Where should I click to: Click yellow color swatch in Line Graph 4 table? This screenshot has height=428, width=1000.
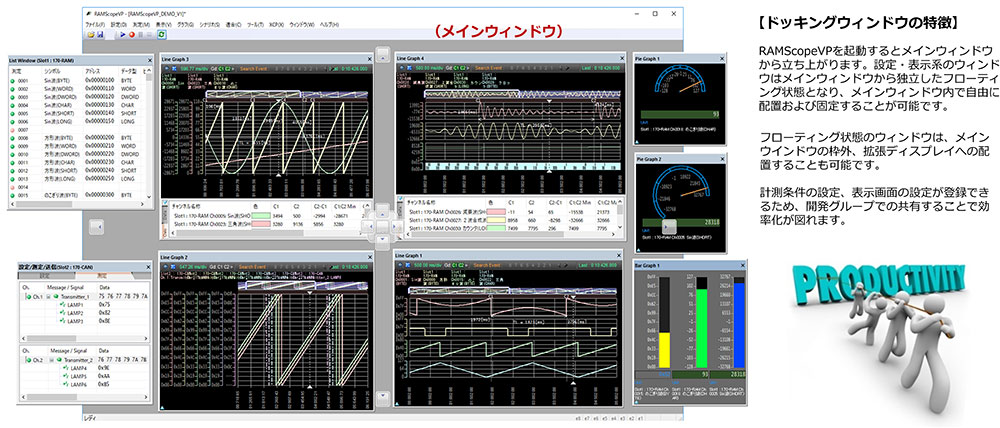point(496,219)
